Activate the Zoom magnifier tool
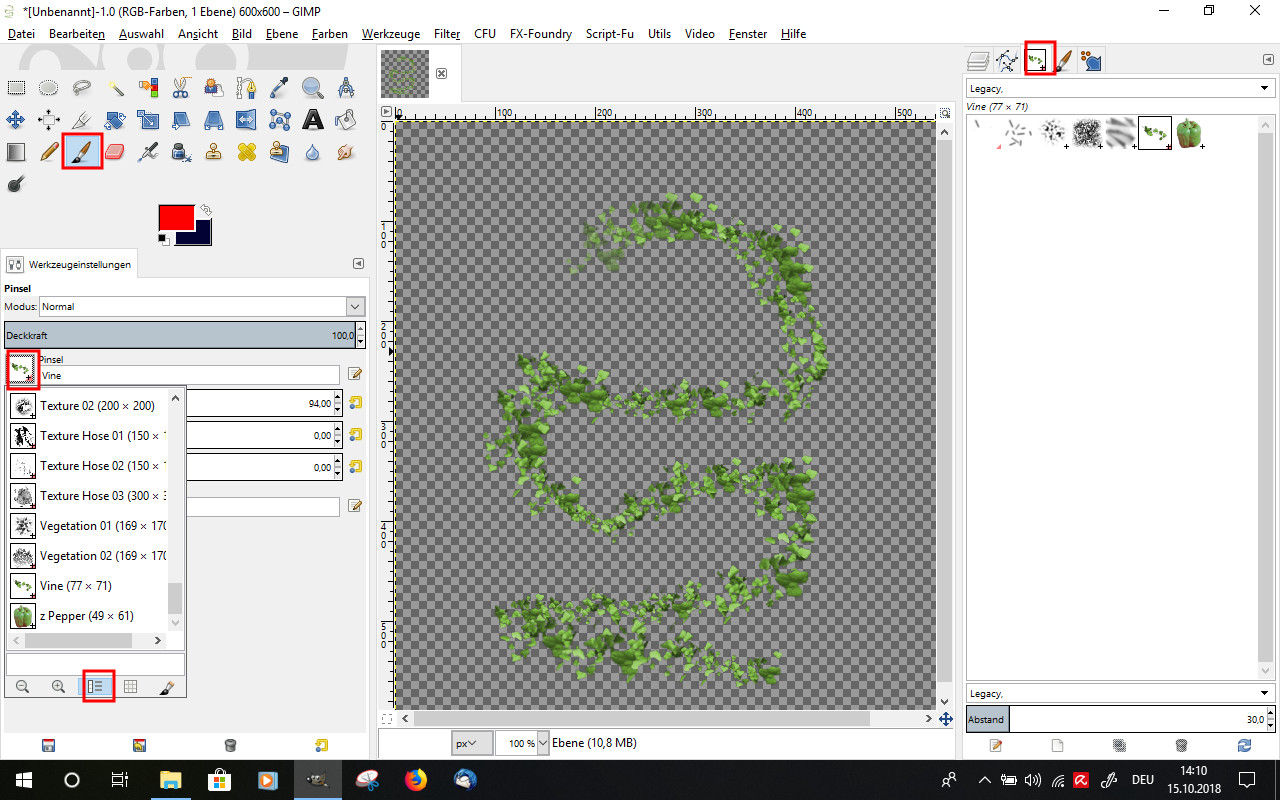This screenshot has width=1280, height=800. [313, 88]
